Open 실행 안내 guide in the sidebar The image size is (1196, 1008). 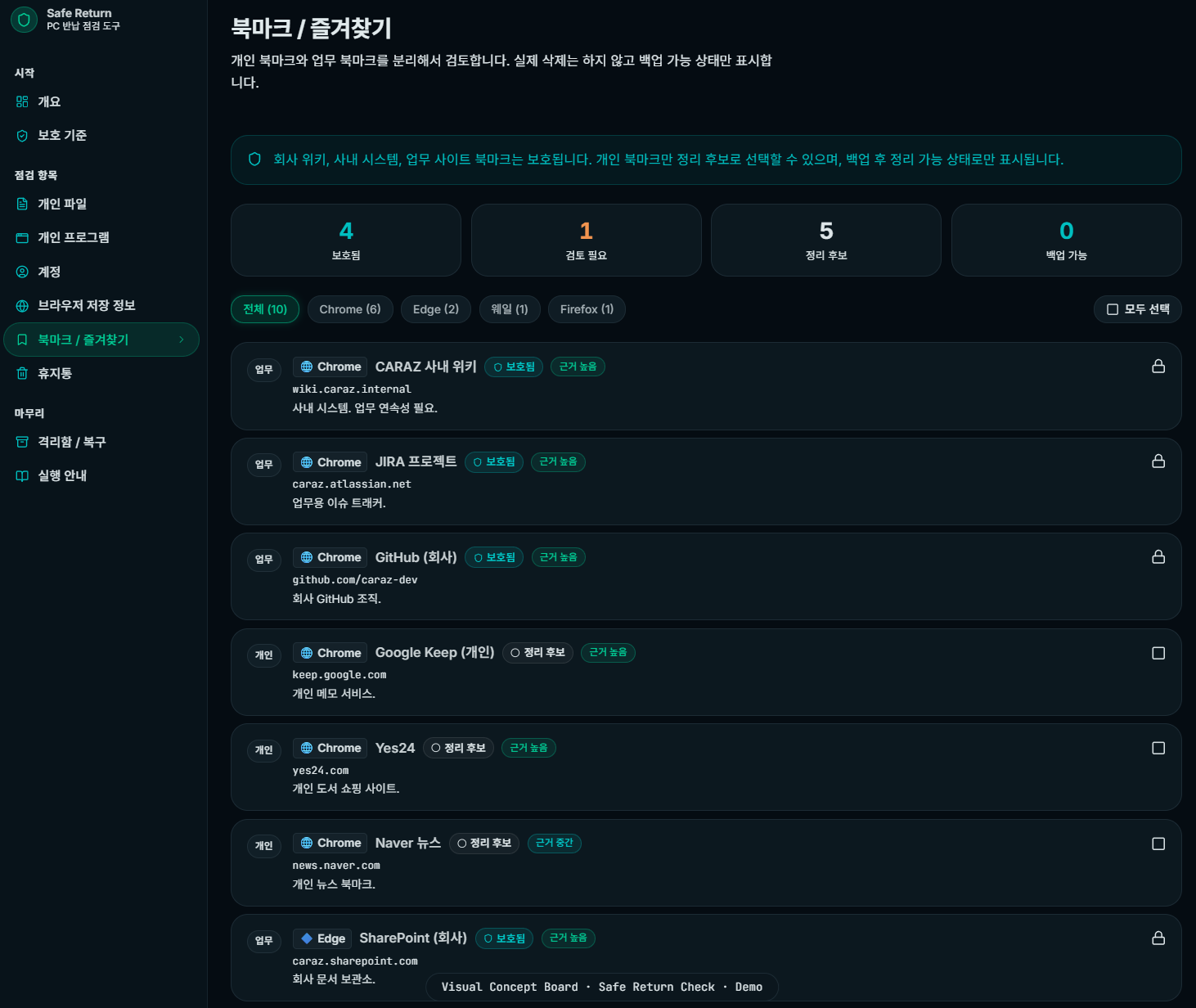tap(62, 475)
